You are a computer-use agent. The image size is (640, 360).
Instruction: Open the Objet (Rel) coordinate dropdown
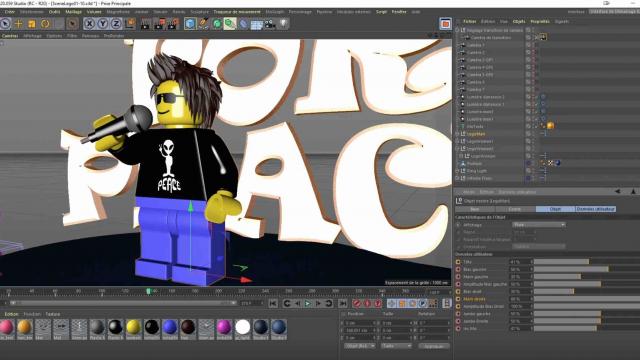point(360,346)
